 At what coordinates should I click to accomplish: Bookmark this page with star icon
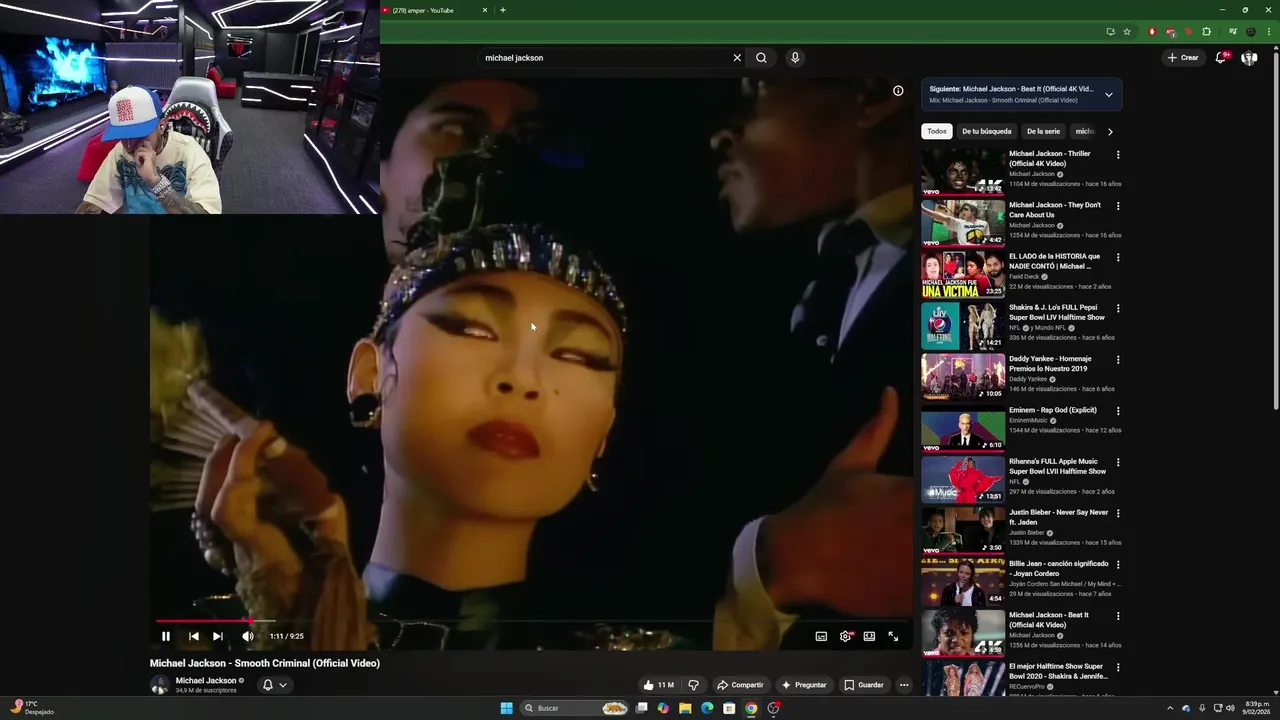(x=1127, y=32)
